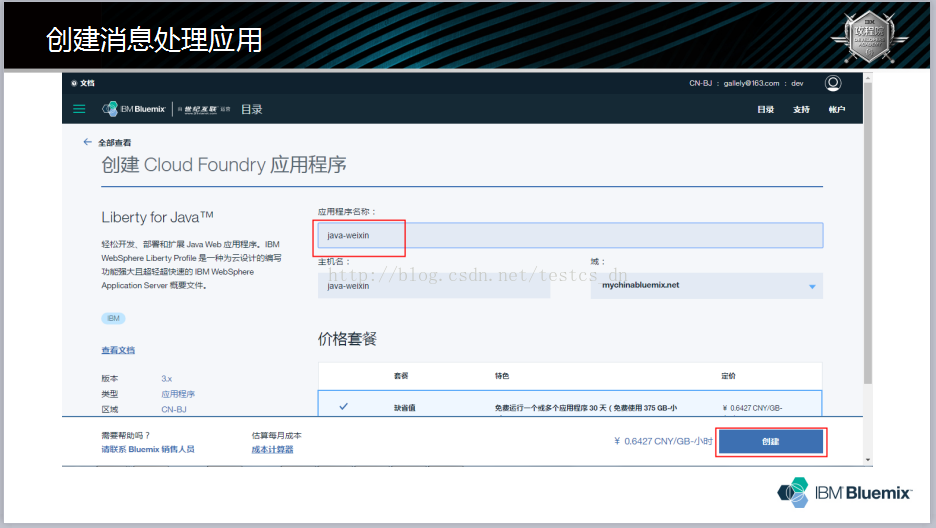This screenshot has width=936, height=528.
Task: Click the 世纪互联 partner logo
Action: coord(203,109)
